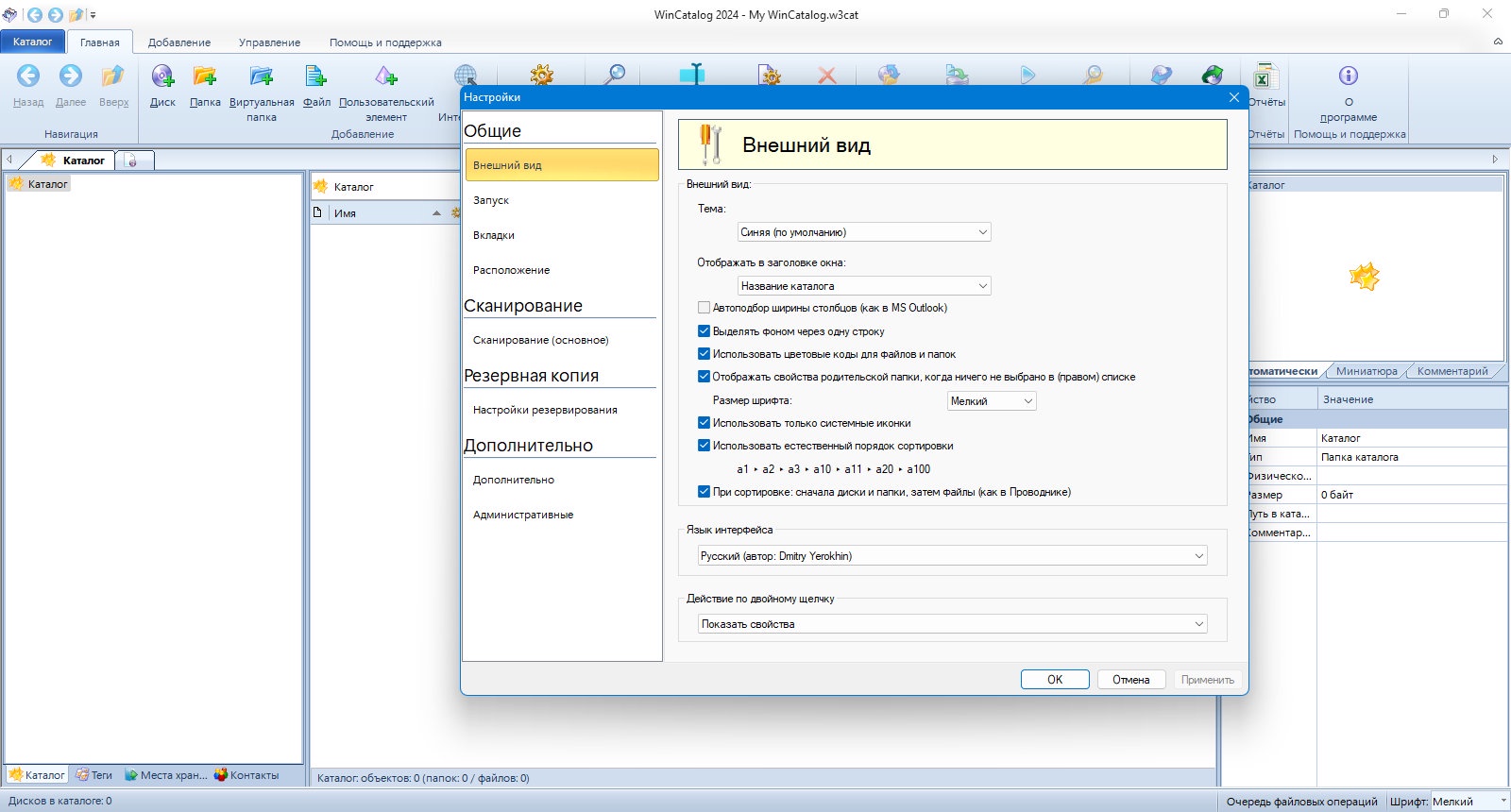Open О программе info icon
Image resolution: width=1511 pixels, height=812 pixels.
tap(1349, 76)
